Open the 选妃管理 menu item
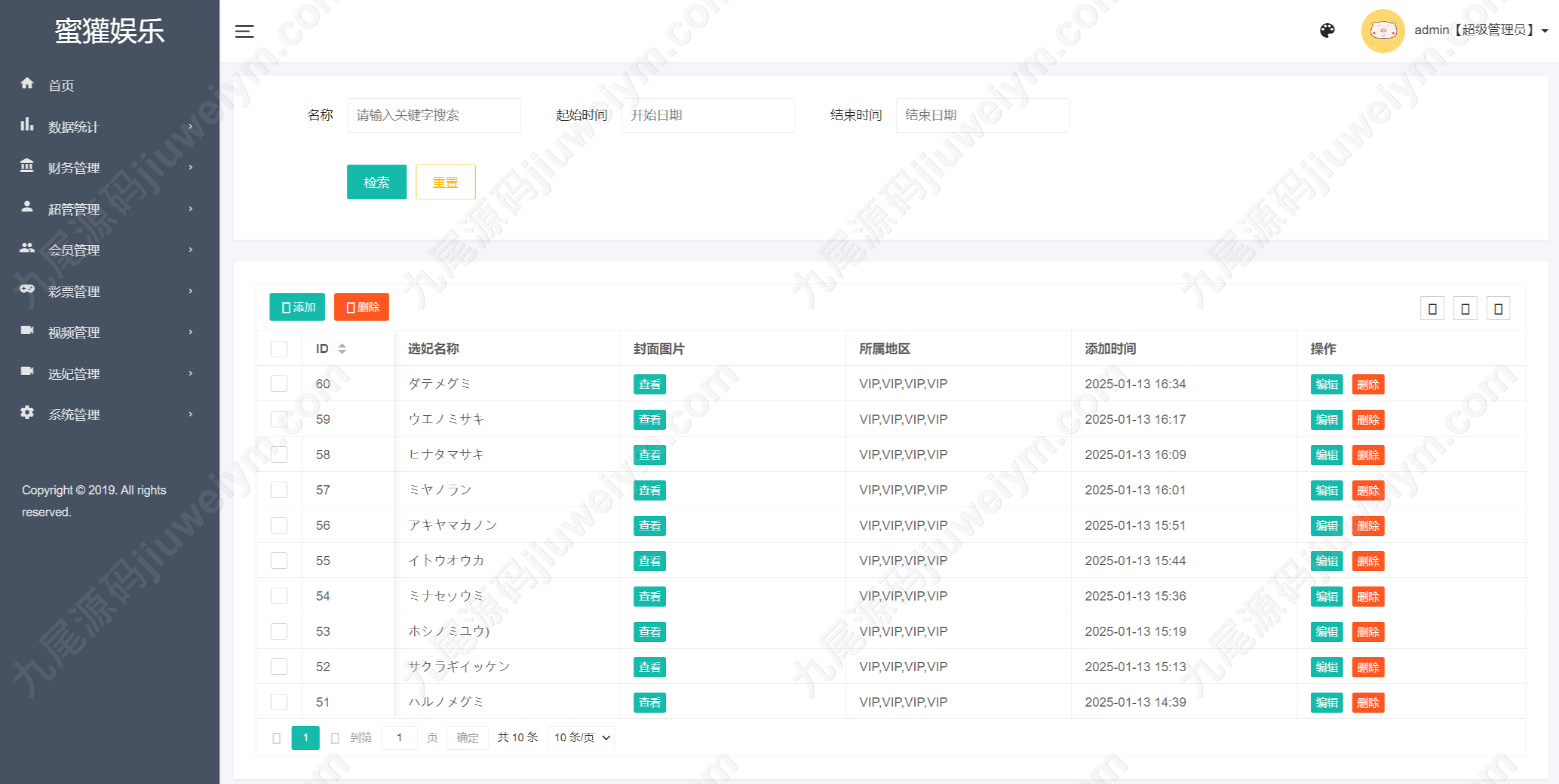 coord(110,374)
